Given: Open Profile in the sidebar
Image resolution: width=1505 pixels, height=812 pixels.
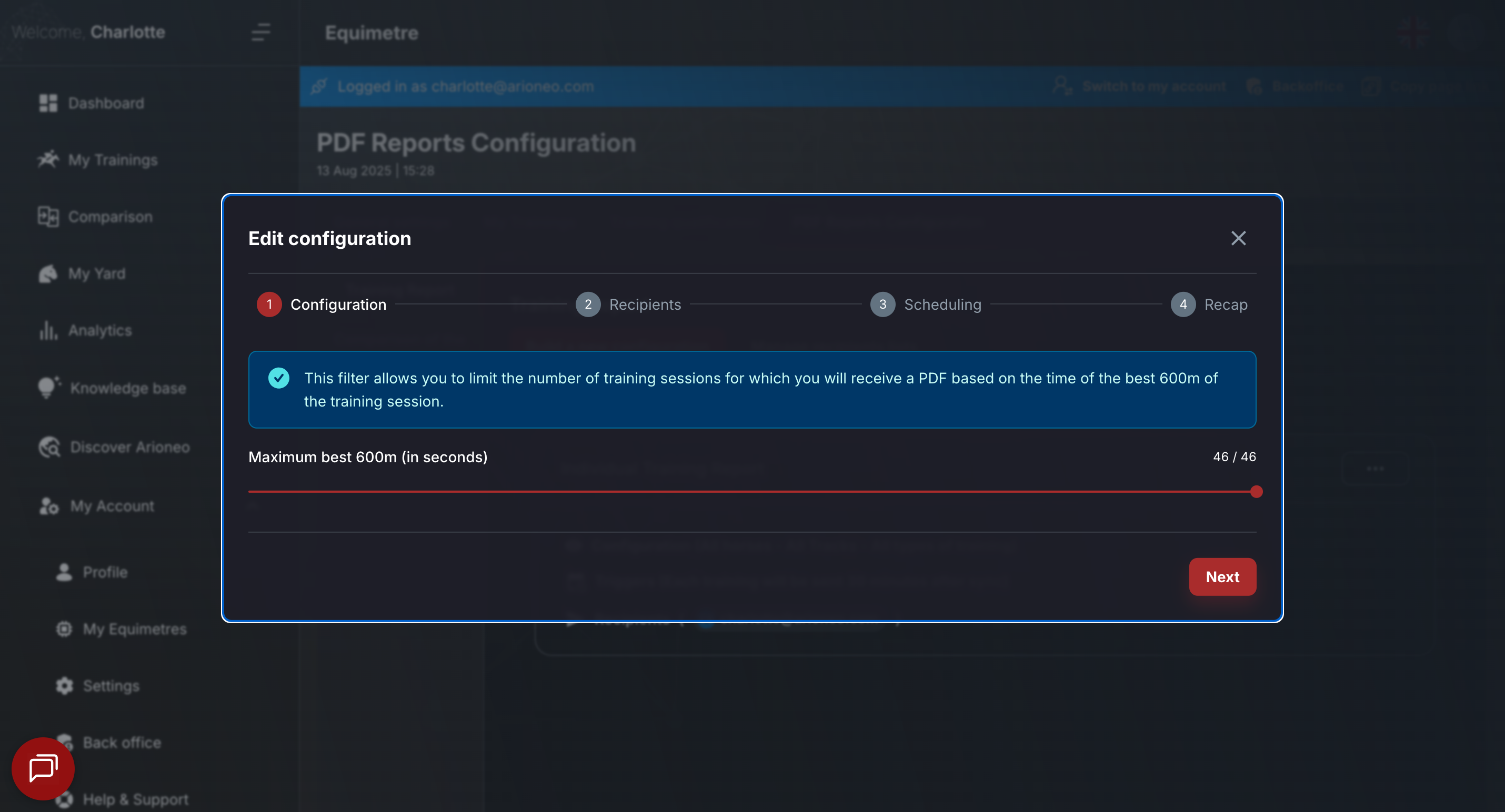Looking at the screenshot, I should tap(92, 572).
